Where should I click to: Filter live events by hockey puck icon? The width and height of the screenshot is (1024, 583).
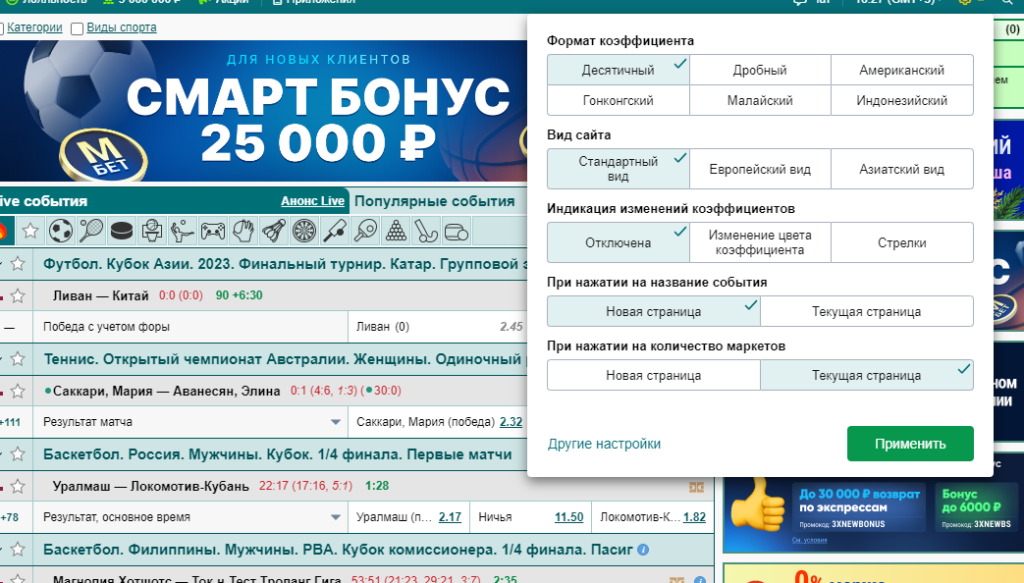coord(121,231)
